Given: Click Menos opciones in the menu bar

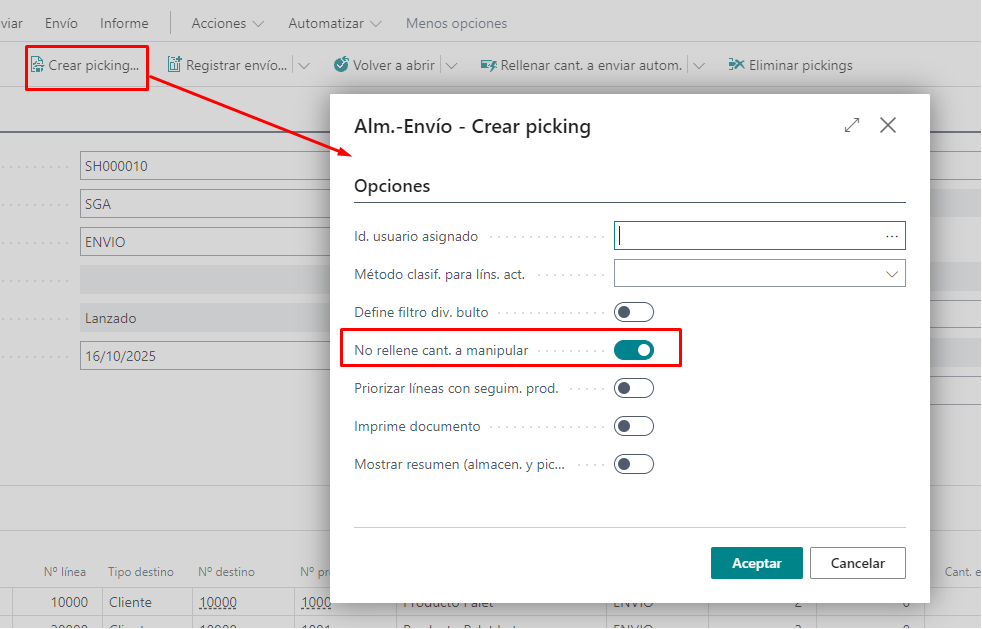Looking at the screenshot, I should click(x=456, y=23).
